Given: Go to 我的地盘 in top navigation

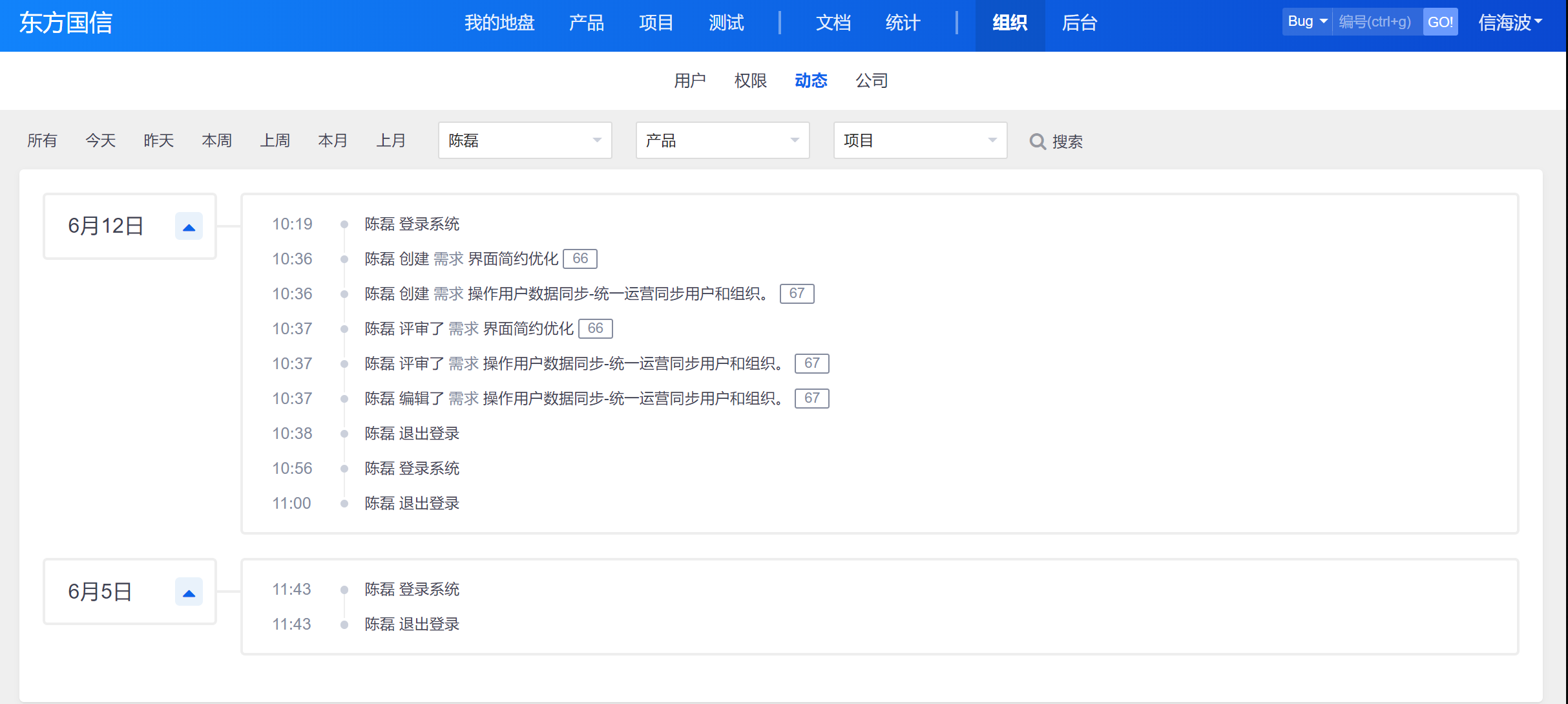Looking at the screenshot, I should (x=499, y=23).
